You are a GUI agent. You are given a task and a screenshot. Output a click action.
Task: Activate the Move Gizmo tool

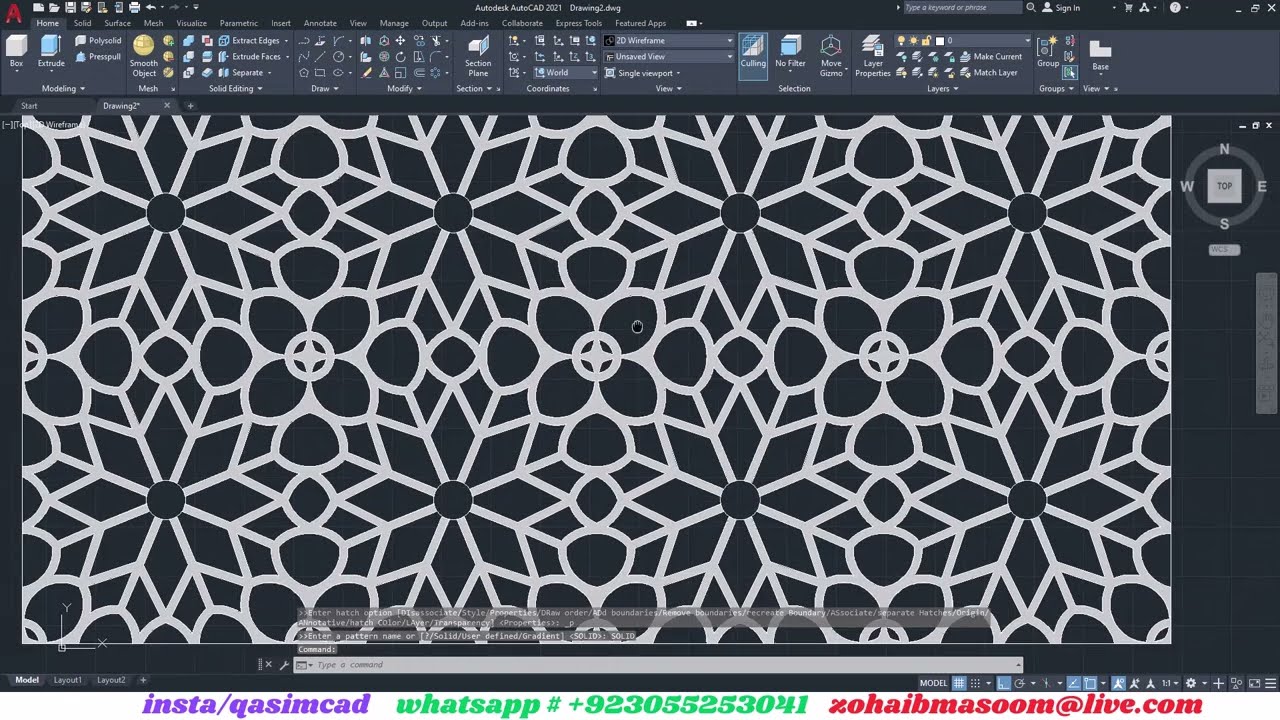click(831, 56)
